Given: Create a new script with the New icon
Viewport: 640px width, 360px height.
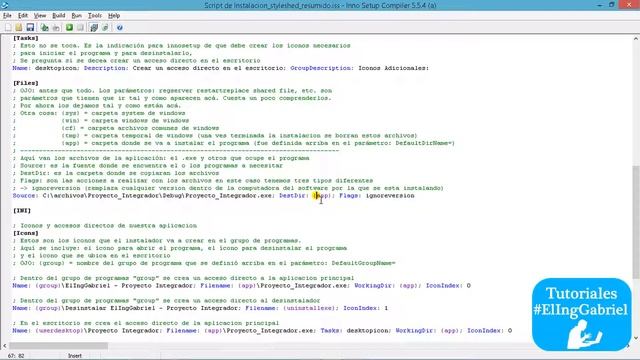Looking at the screenshot, I should click(8, 27).
